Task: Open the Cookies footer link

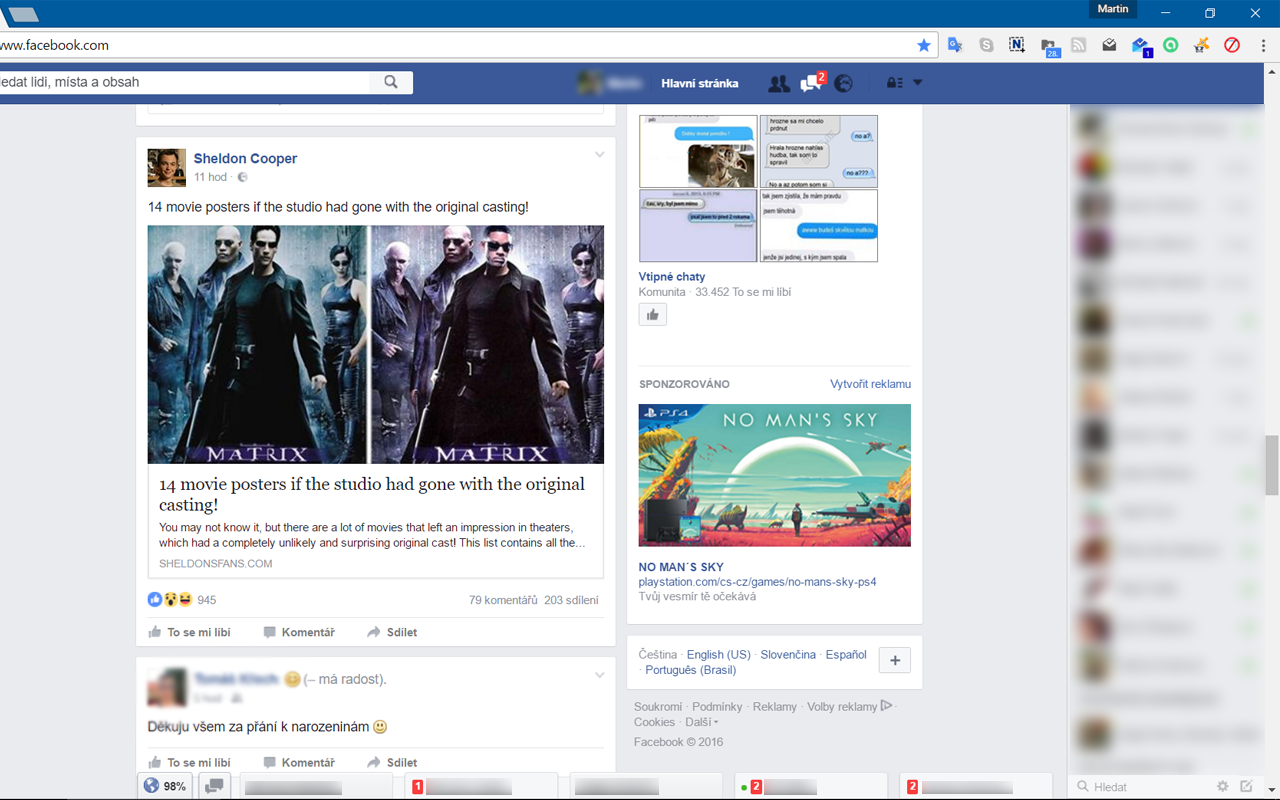Action: (x=654, y=722)
